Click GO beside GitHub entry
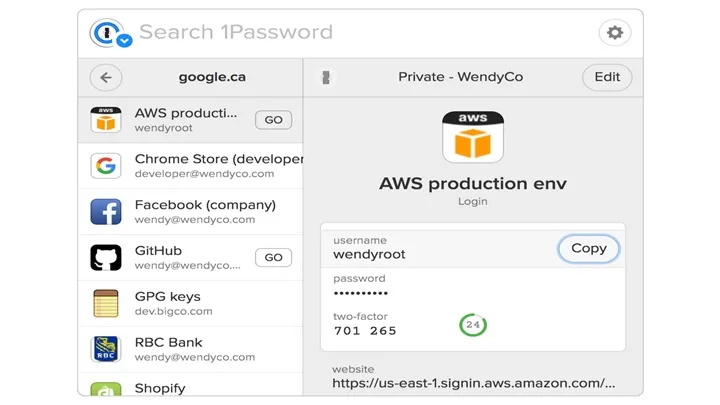Viewport: 720px width, 405px height. coord(273,258)
